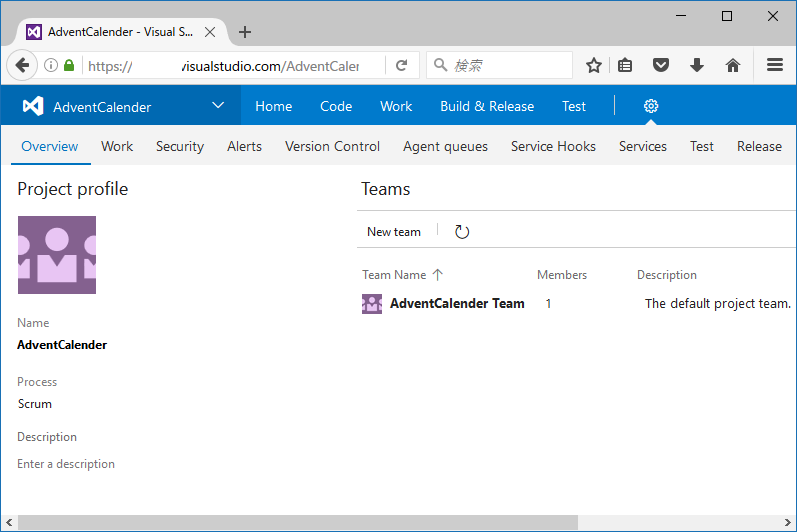
Task: Click the Enter a description field
Action: click(x=66, y=464)
